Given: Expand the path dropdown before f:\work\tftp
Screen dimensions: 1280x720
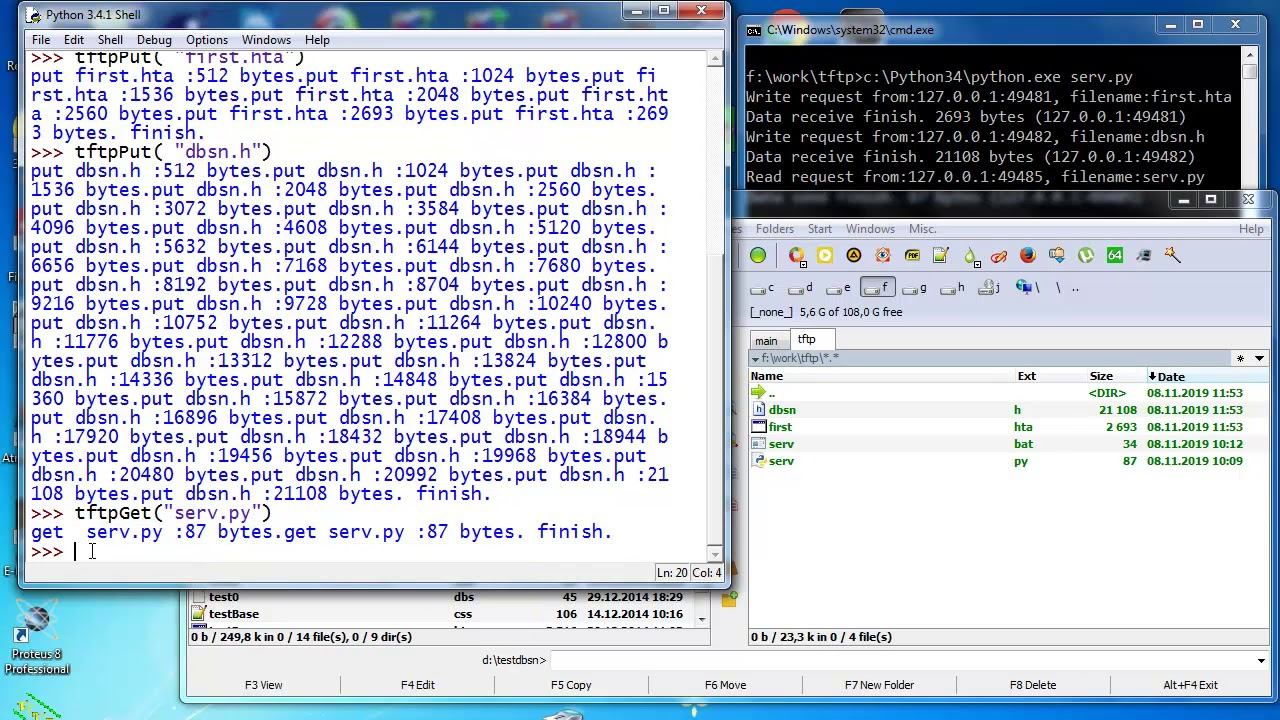Looking at the screenshot, I should [x=755, y=358].
